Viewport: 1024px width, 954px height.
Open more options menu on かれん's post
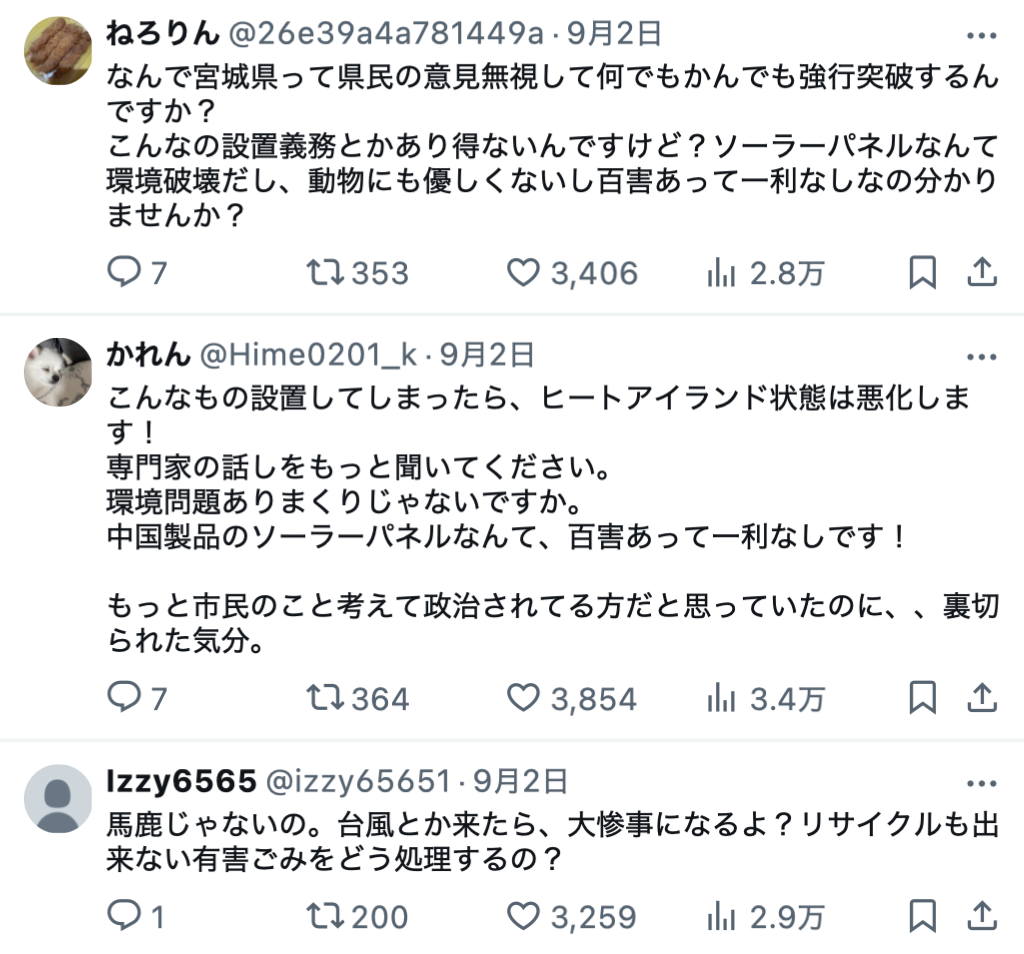coord(983,356)
